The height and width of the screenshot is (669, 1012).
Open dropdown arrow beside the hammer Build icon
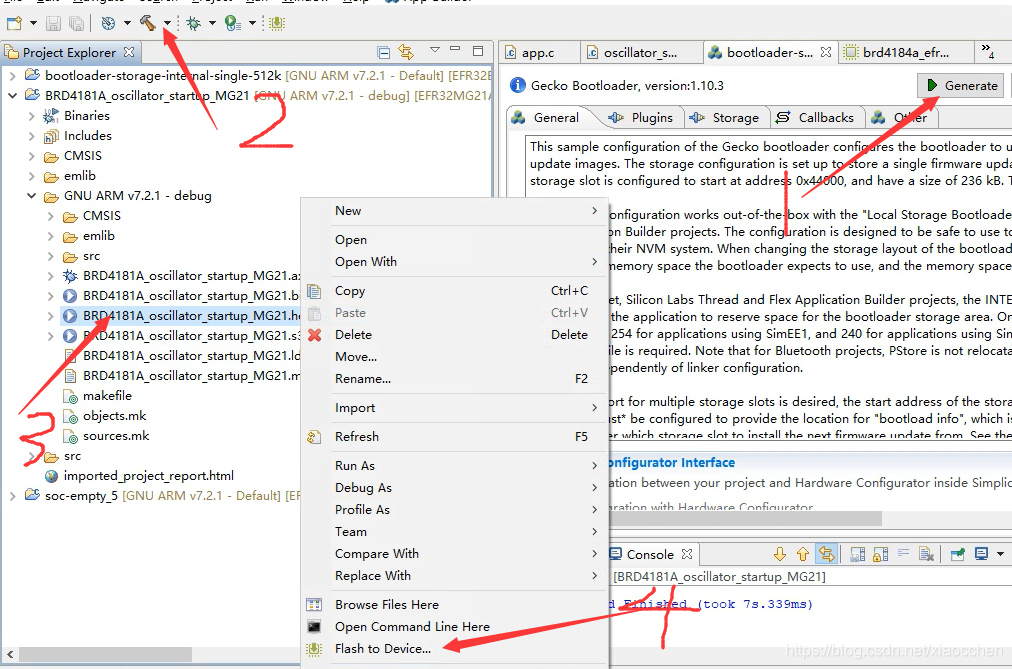point(167,24)
